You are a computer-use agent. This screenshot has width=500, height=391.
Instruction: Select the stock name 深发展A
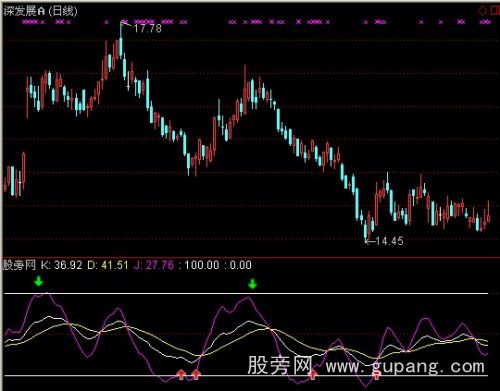click(24, 11)
